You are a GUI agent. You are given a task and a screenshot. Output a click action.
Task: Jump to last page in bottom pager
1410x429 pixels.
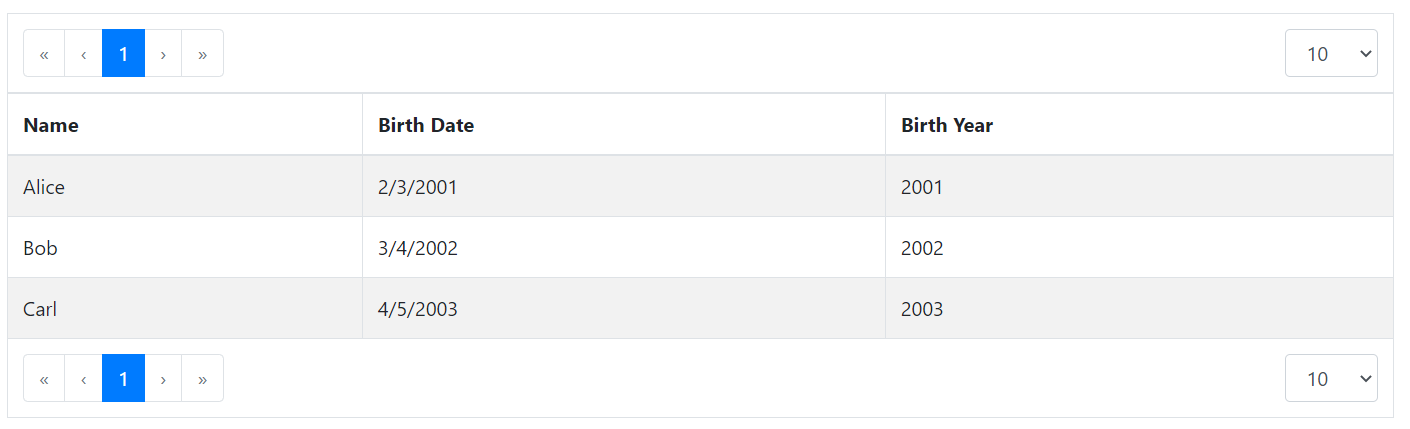point(202,378)
